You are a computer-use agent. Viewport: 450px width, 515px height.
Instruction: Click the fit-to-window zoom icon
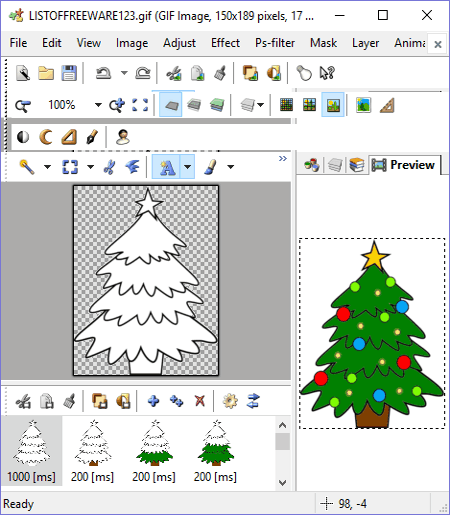pos(140,105)
